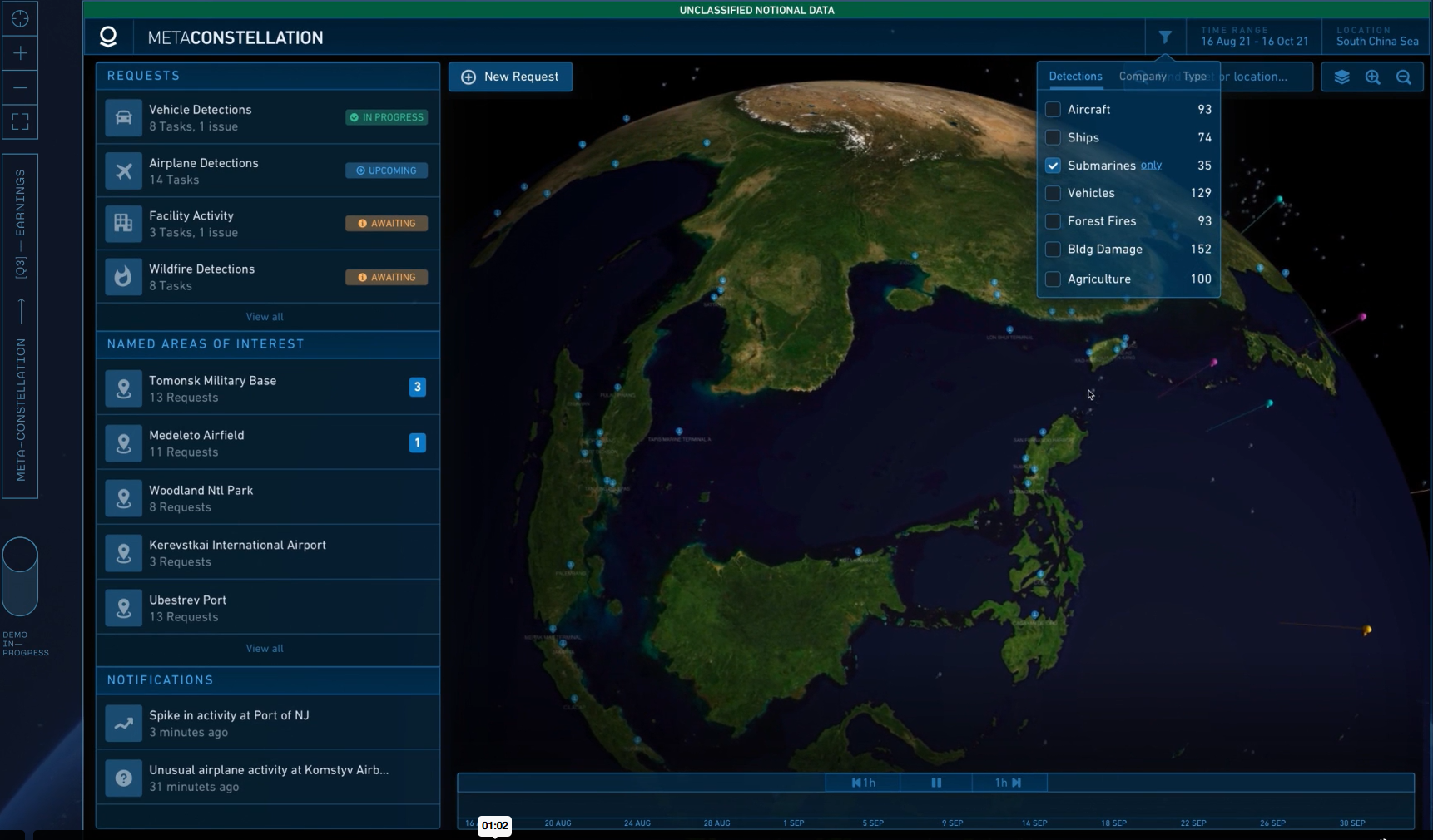
Task: Click the Awaiting badge for Wildfire Detections
Action: pos(386,277)
